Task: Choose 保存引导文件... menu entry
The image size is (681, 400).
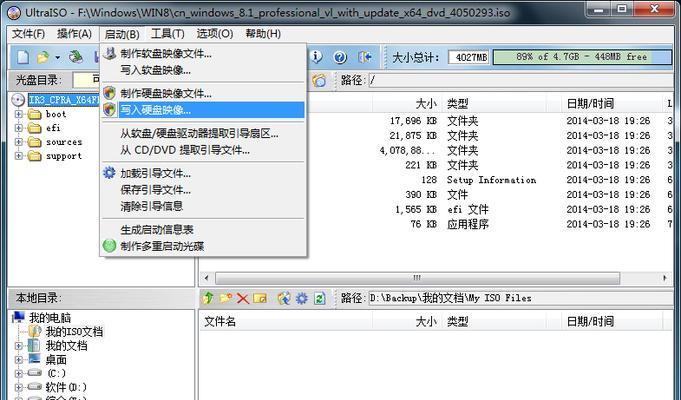Action: (203, 190)
